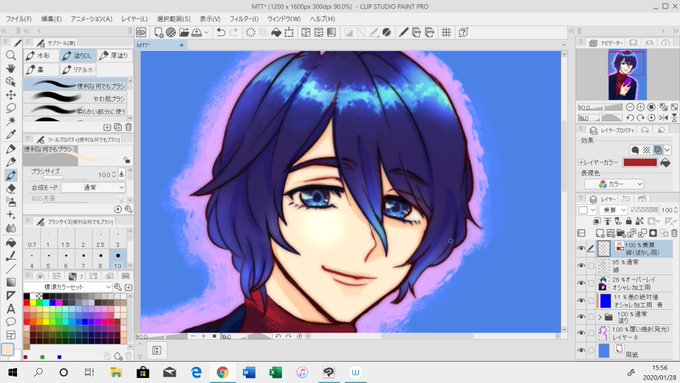This screenshot has width=680, height=383.
Task: Open the ファイル(F) menu
Action: pyautogui.click(x=19, y=19)
